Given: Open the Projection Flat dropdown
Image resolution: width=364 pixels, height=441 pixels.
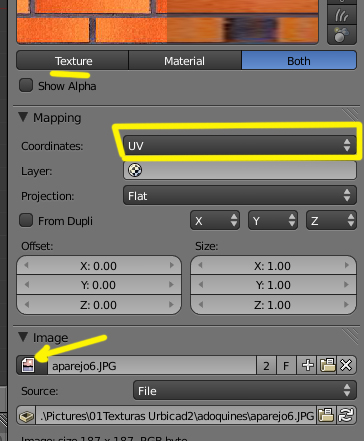Looking at the screenshot, I should pos(240,196).
